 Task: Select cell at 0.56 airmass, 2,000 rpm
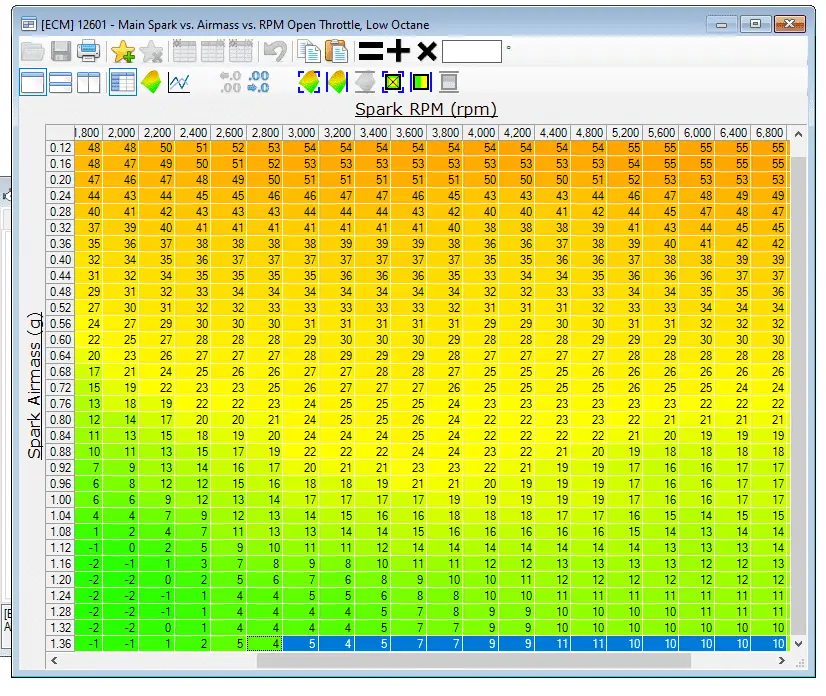pos(121,324)
